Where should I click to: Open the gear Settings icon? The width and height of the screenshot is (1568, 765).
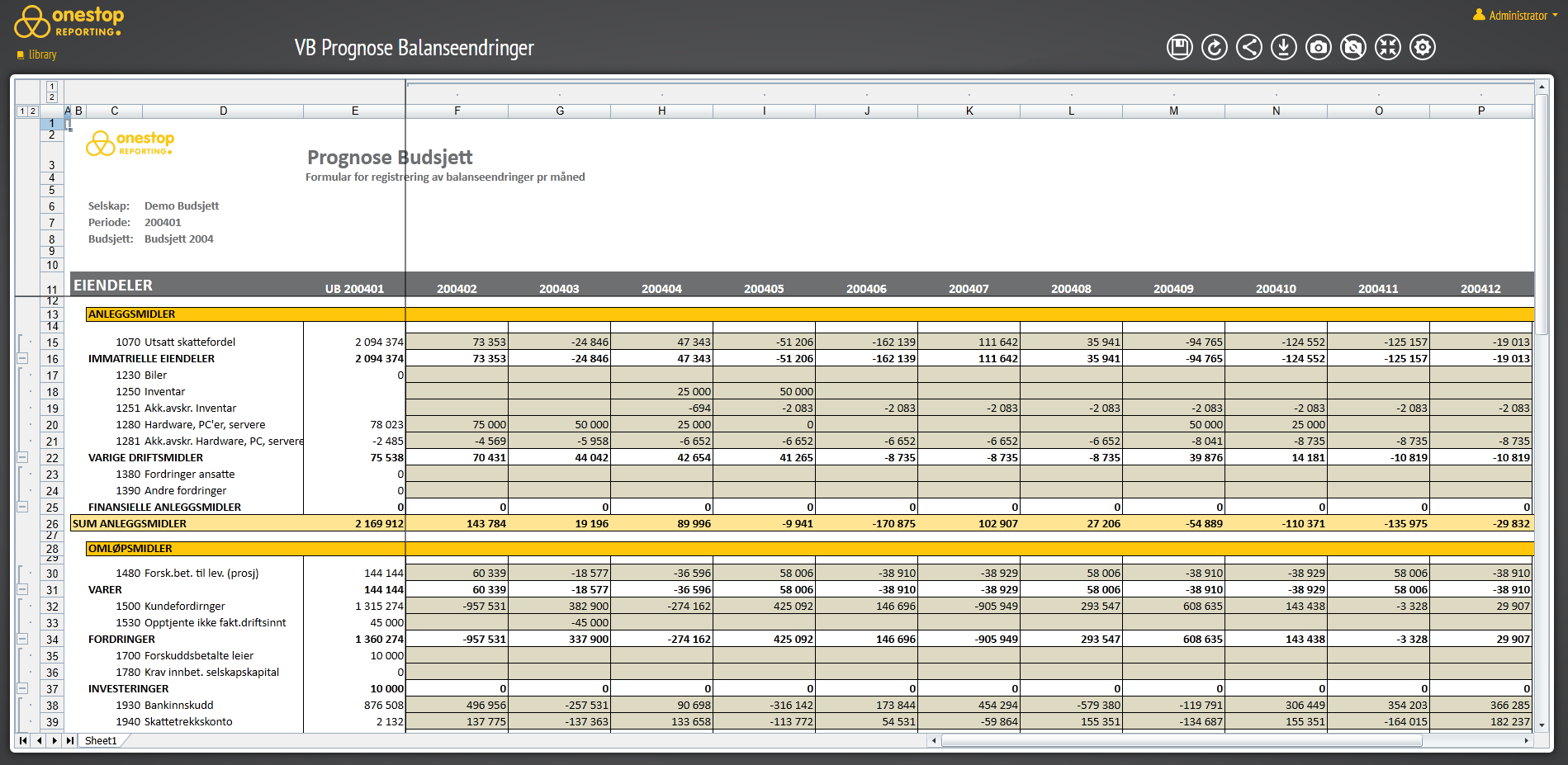pyautogui.click(x=1423, y=47)
